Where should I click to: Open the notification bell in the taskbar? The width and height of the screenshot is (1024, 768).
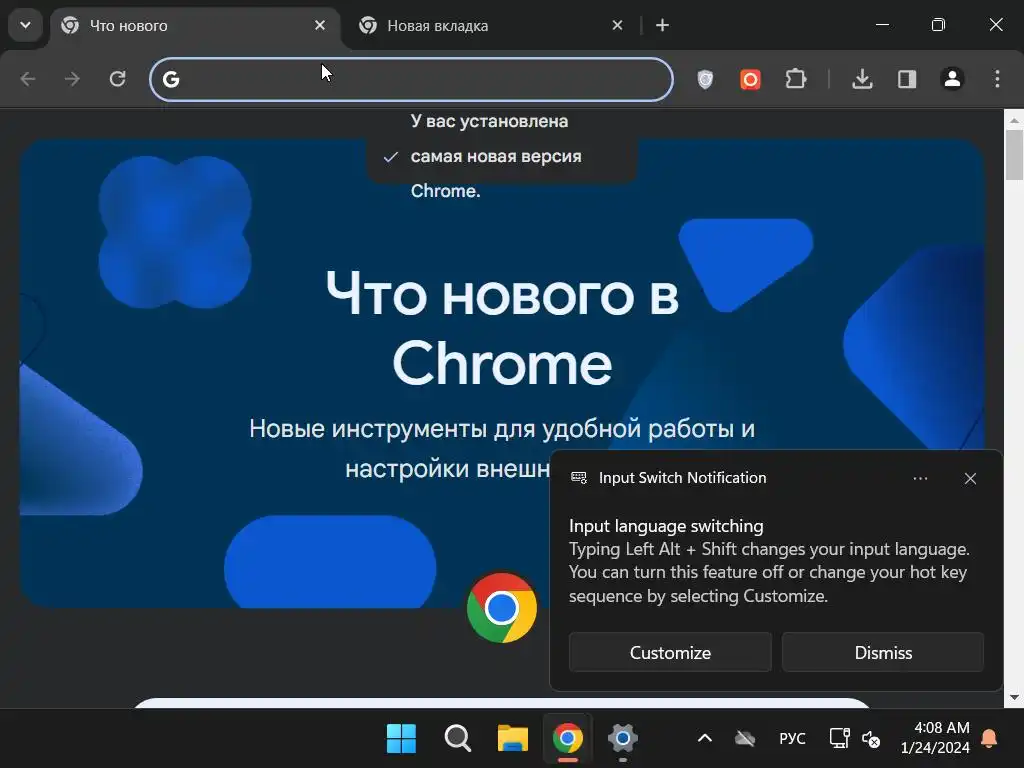pos(989,739)
